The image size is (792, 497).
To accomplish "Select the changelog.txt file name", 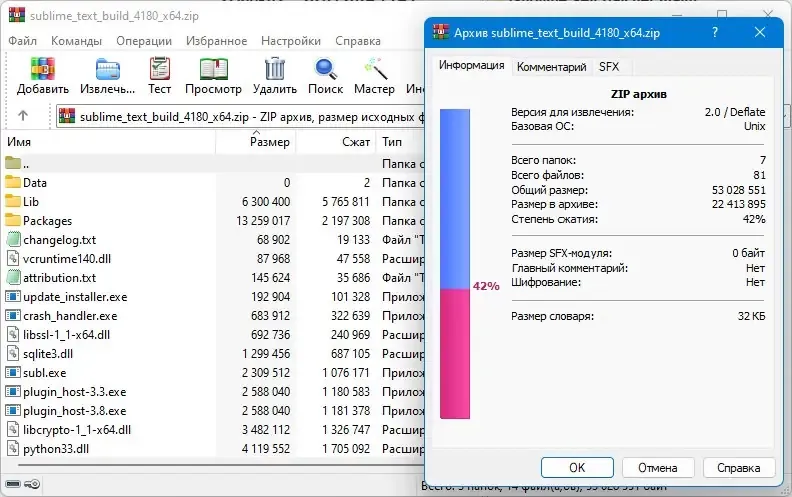I will (x=59, y=240).
